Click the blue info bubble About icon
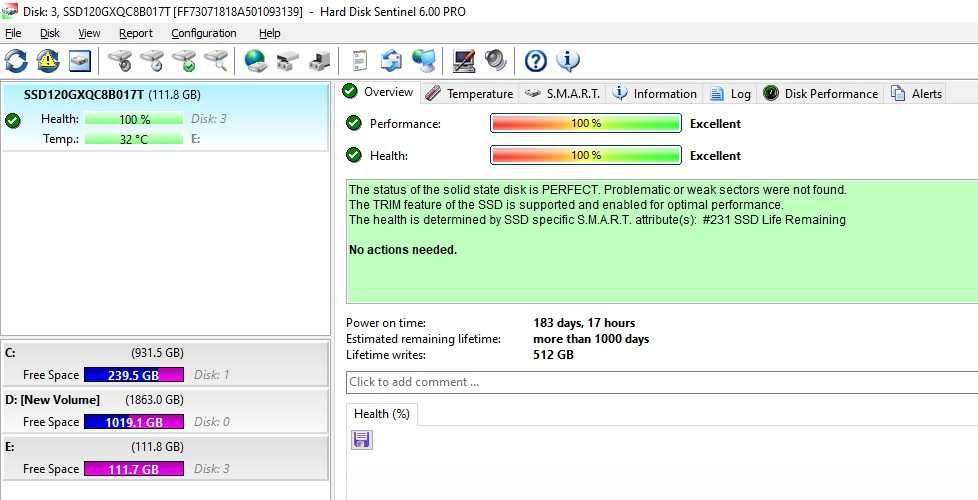Screen dimensions: 978x500 568,61
